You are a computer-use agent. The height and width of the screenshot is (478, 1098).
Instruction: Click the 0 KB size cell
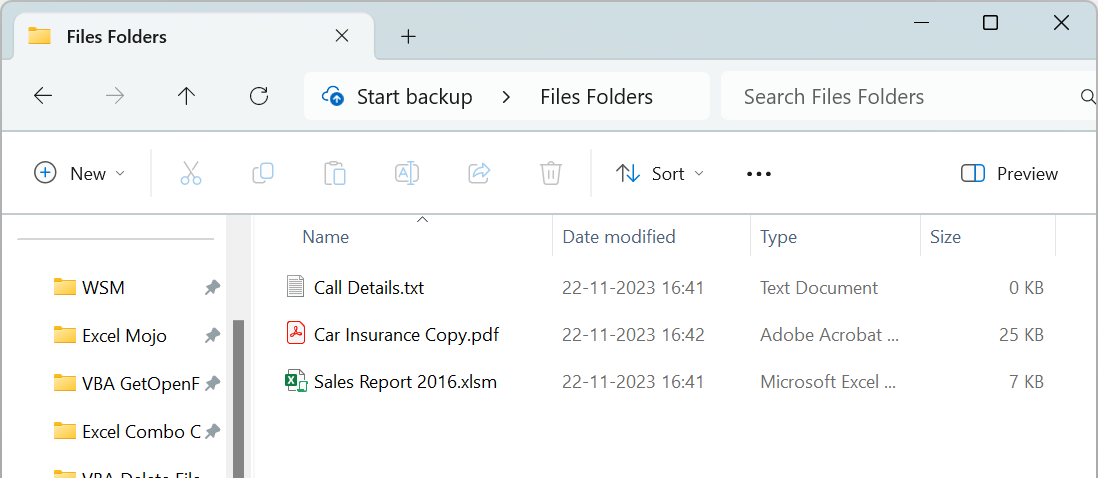click(x=1026, y=288)
